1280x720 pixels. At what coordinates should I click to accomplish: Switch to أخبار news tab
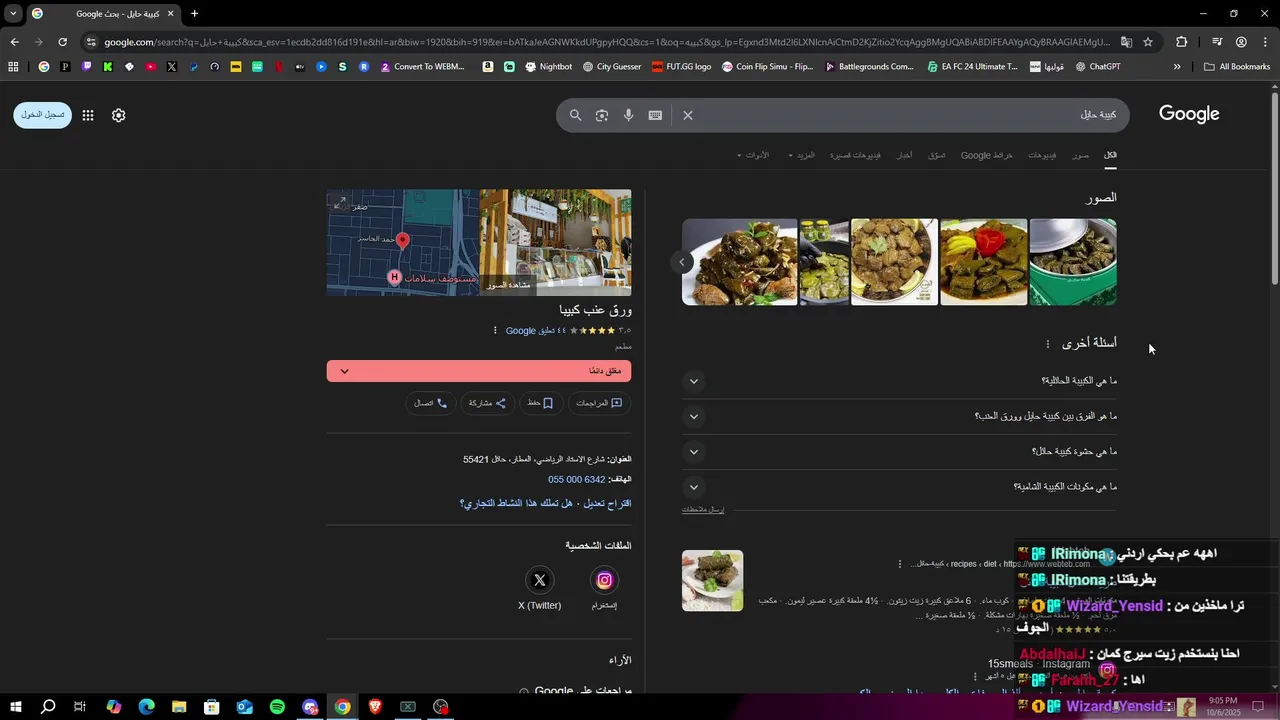[903, 155]
